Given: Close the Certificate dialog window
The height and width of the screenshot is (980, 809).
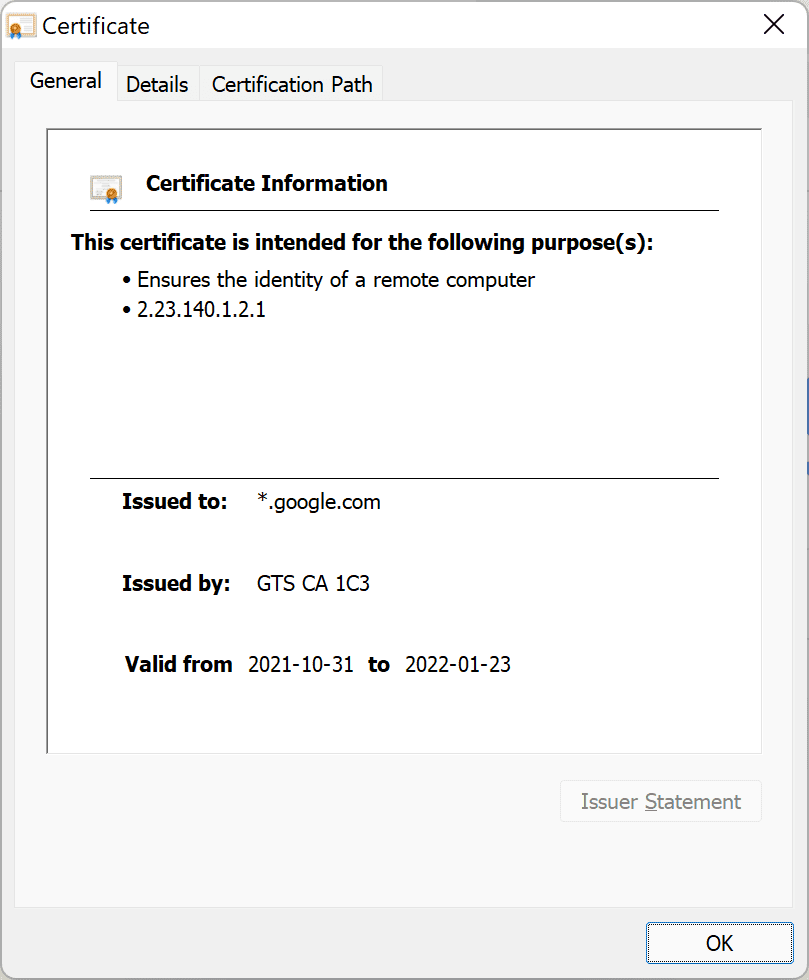Looking at the screenshot, I should (773, 25).
